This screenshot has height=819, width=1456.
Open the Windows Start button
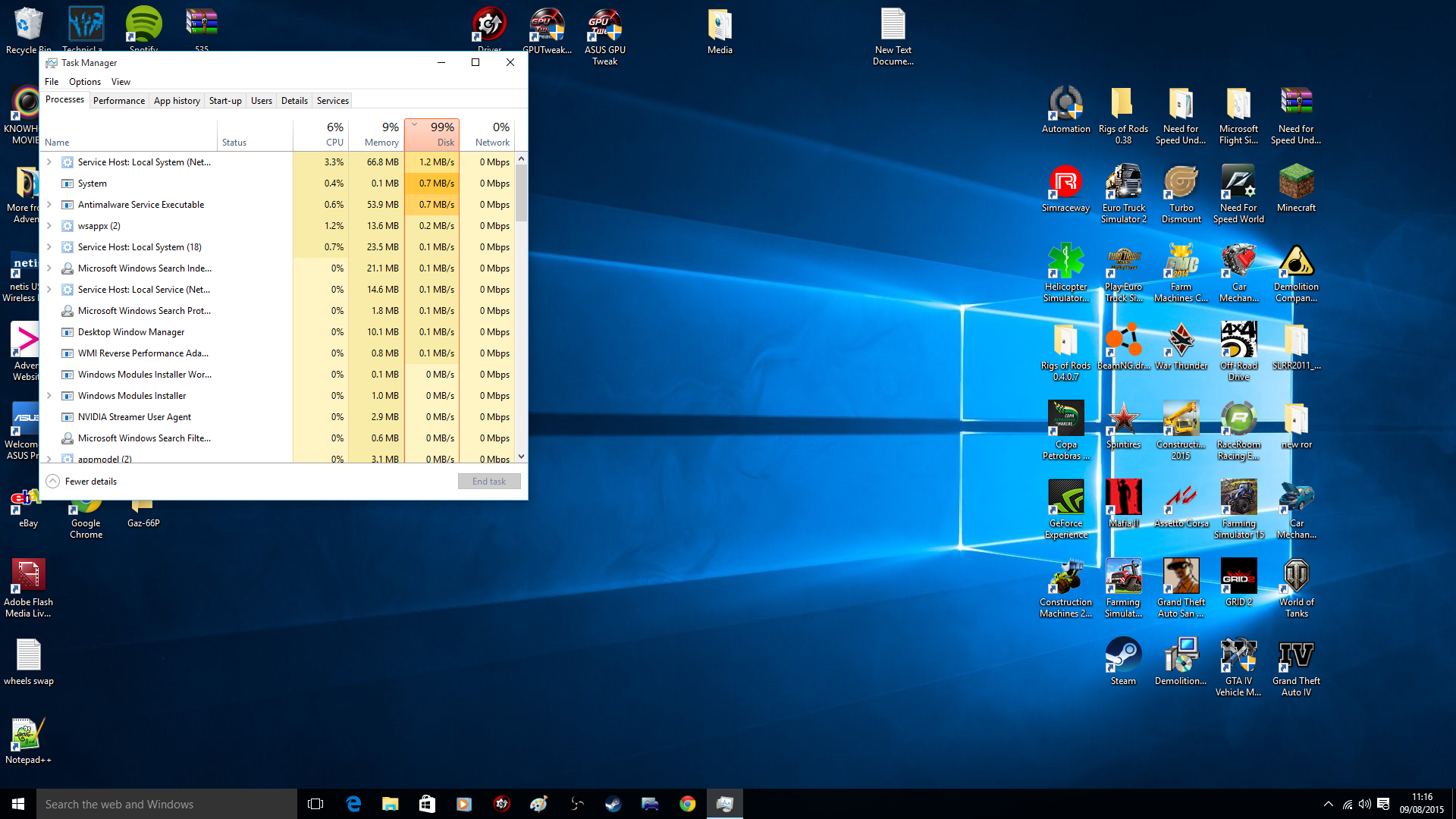coord(18,804)
